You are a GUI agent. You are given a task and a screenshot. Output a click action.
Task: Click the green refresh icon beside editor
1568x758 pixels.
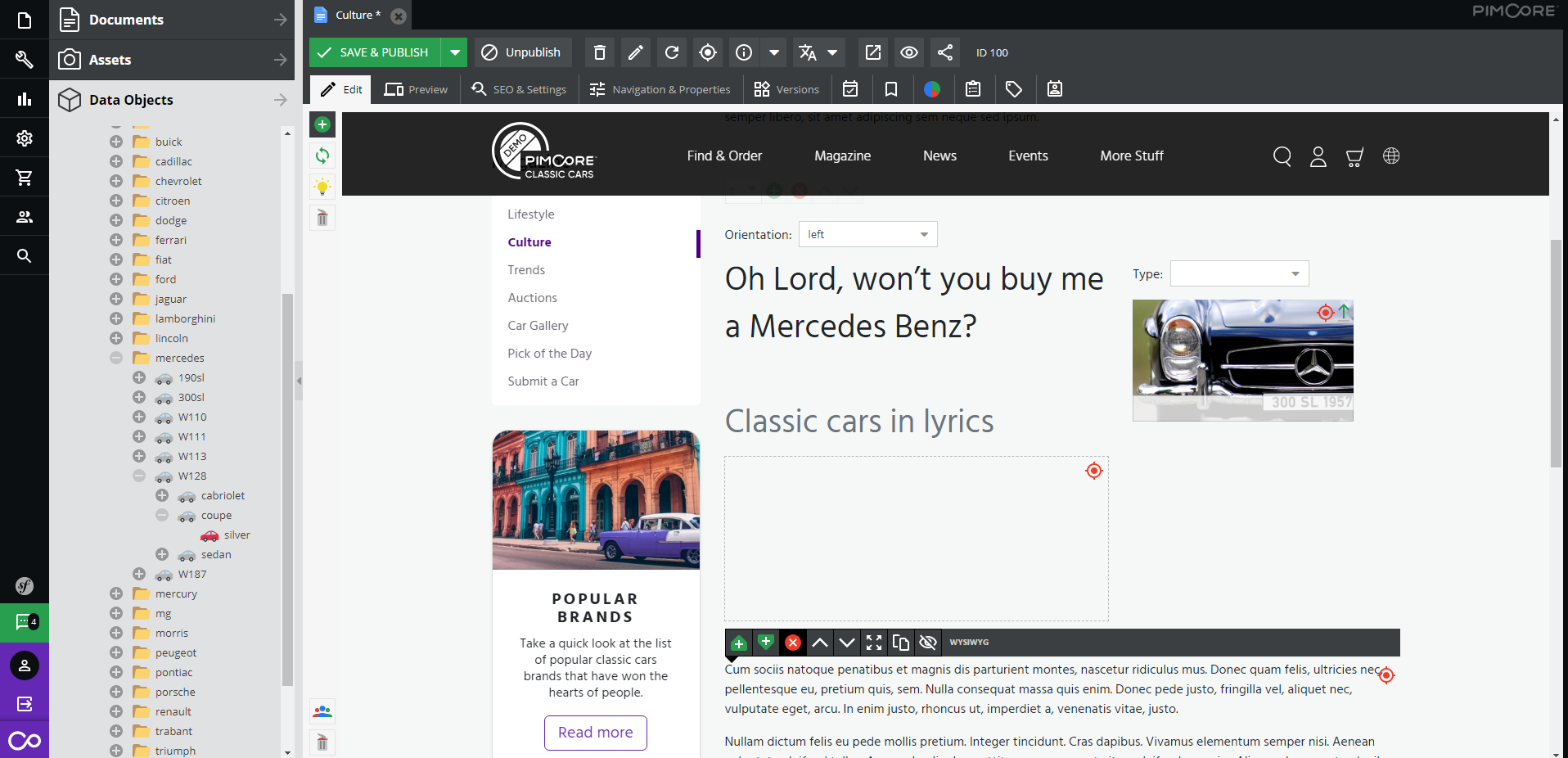coord(322,156)
